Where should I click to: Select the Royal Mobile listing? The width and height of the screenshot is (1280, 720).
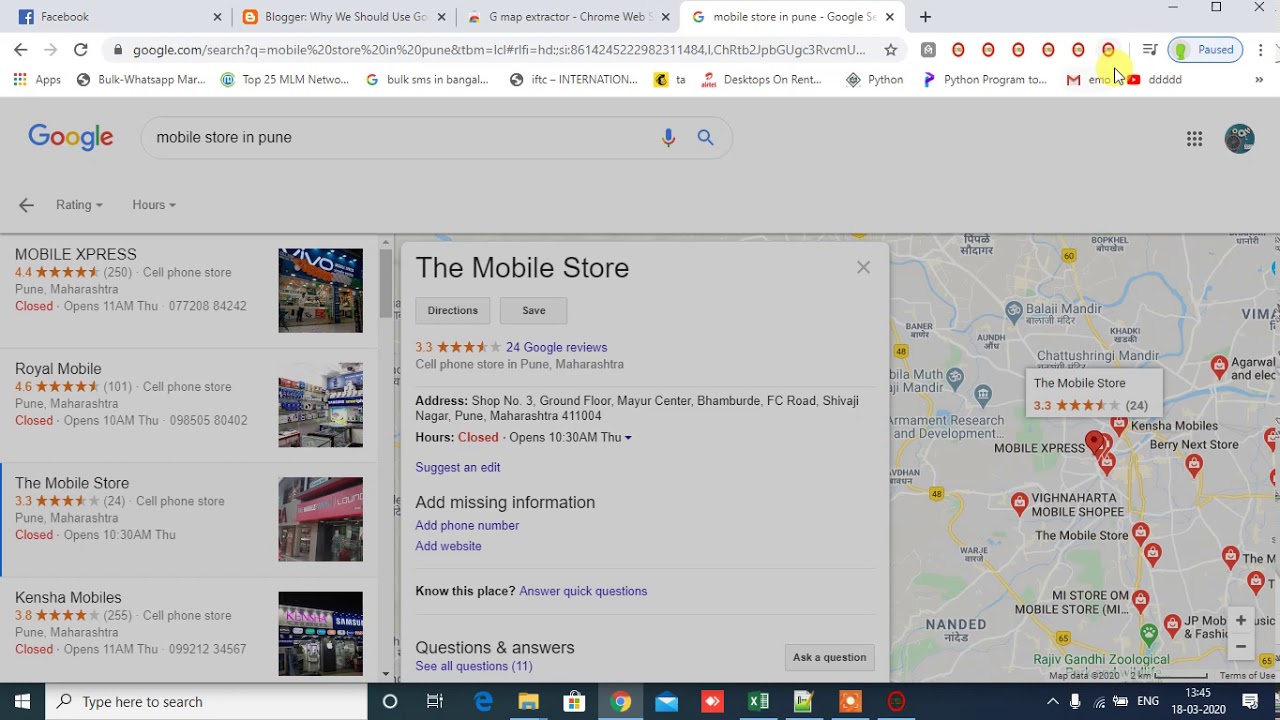[x=190, y=406]
